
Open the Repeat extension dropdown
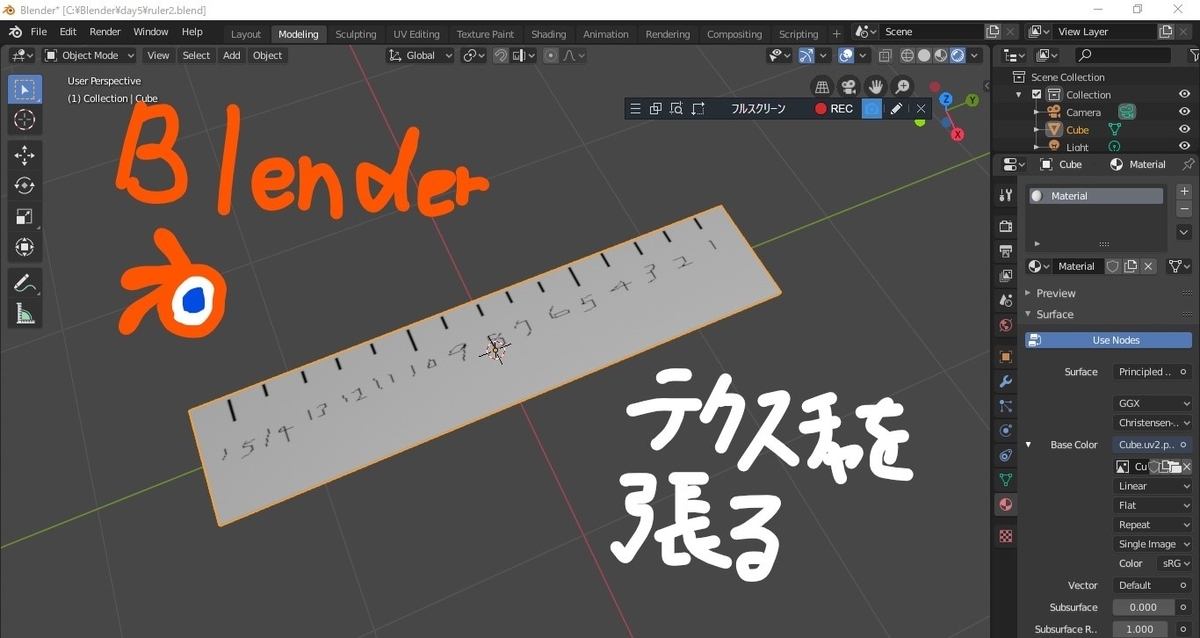click(1153, 525)
